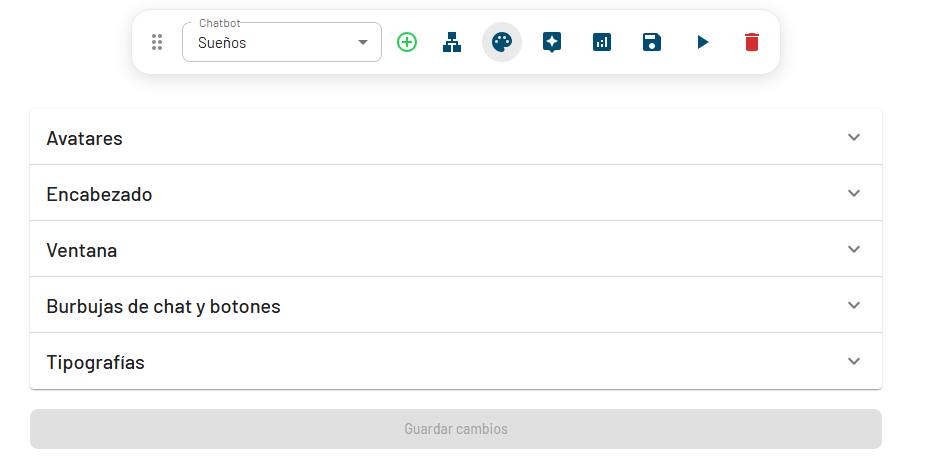Click the Guardar cambios button
Viewport: 933px width, 475px height.
point(456,429)
